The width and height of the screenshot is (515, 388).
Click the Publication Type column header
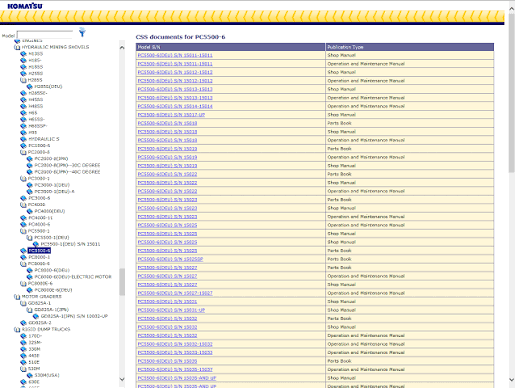coord(410,47)
